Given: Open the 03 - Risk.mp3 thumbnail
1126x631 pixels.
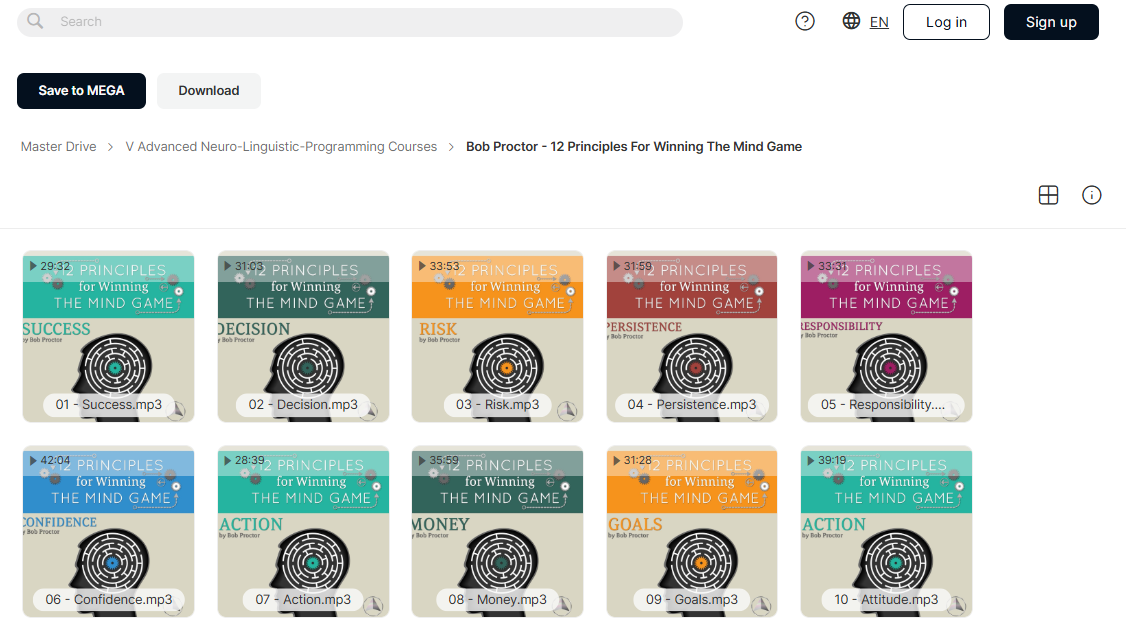Looking at the screenshot, I should pyautogui.click(x=497, y=337).
